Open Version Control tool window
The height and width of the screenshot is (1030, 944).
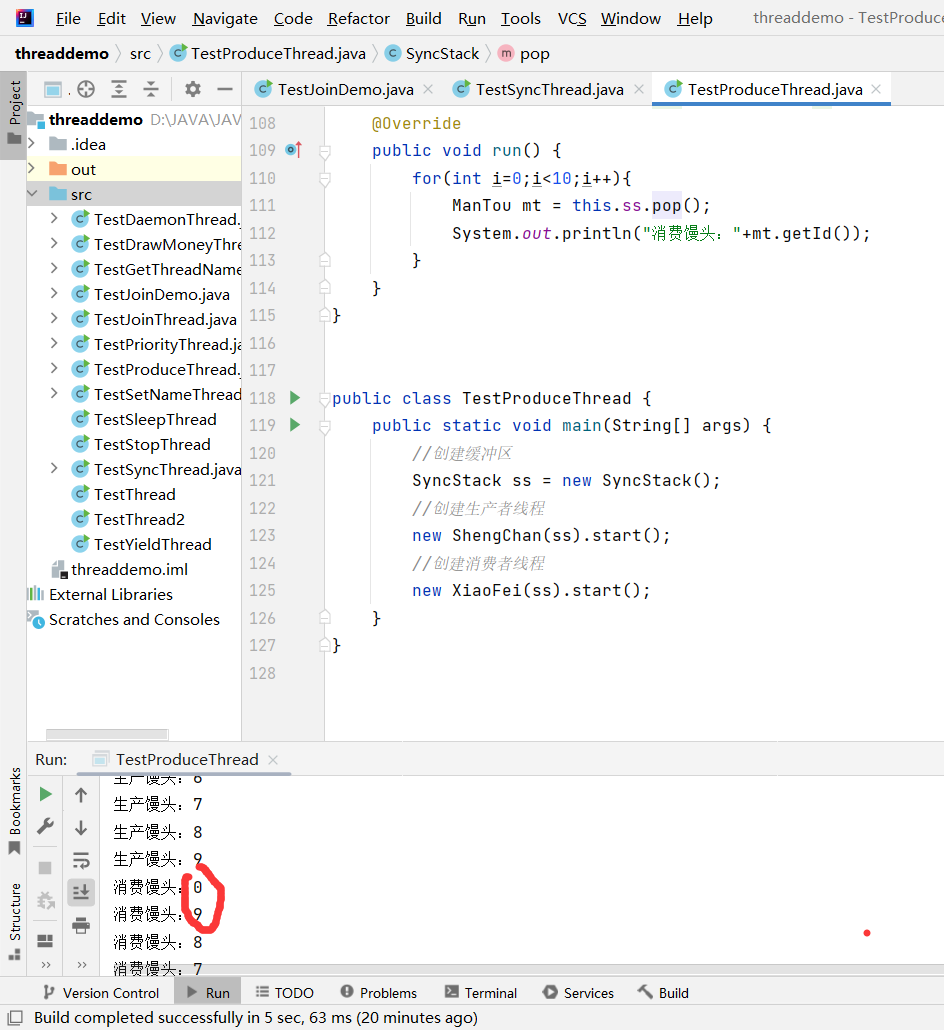(x=101, y=993)
